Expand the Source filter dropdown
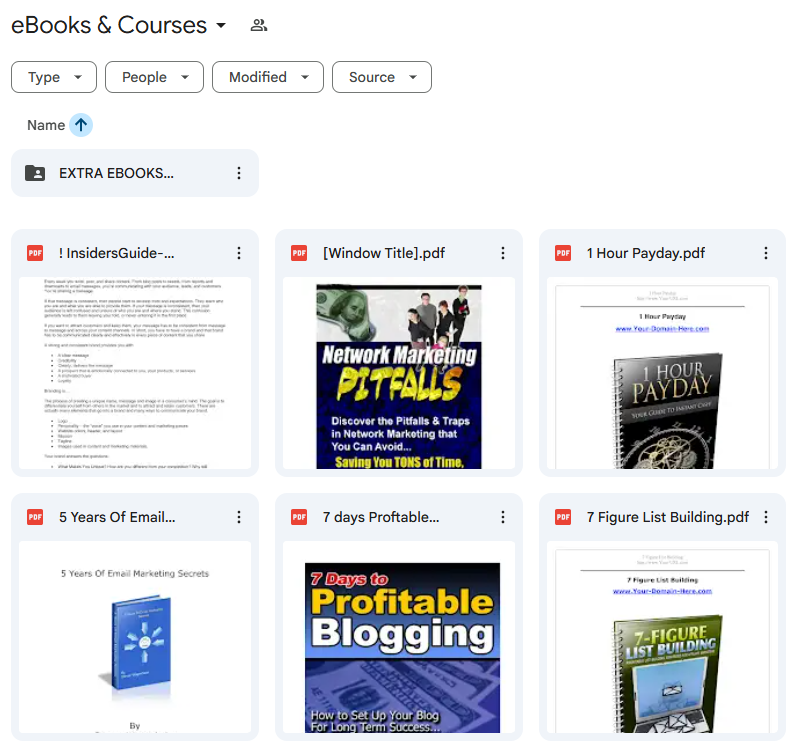The height and width of the screenshot is (744, 800). [382, 77]
